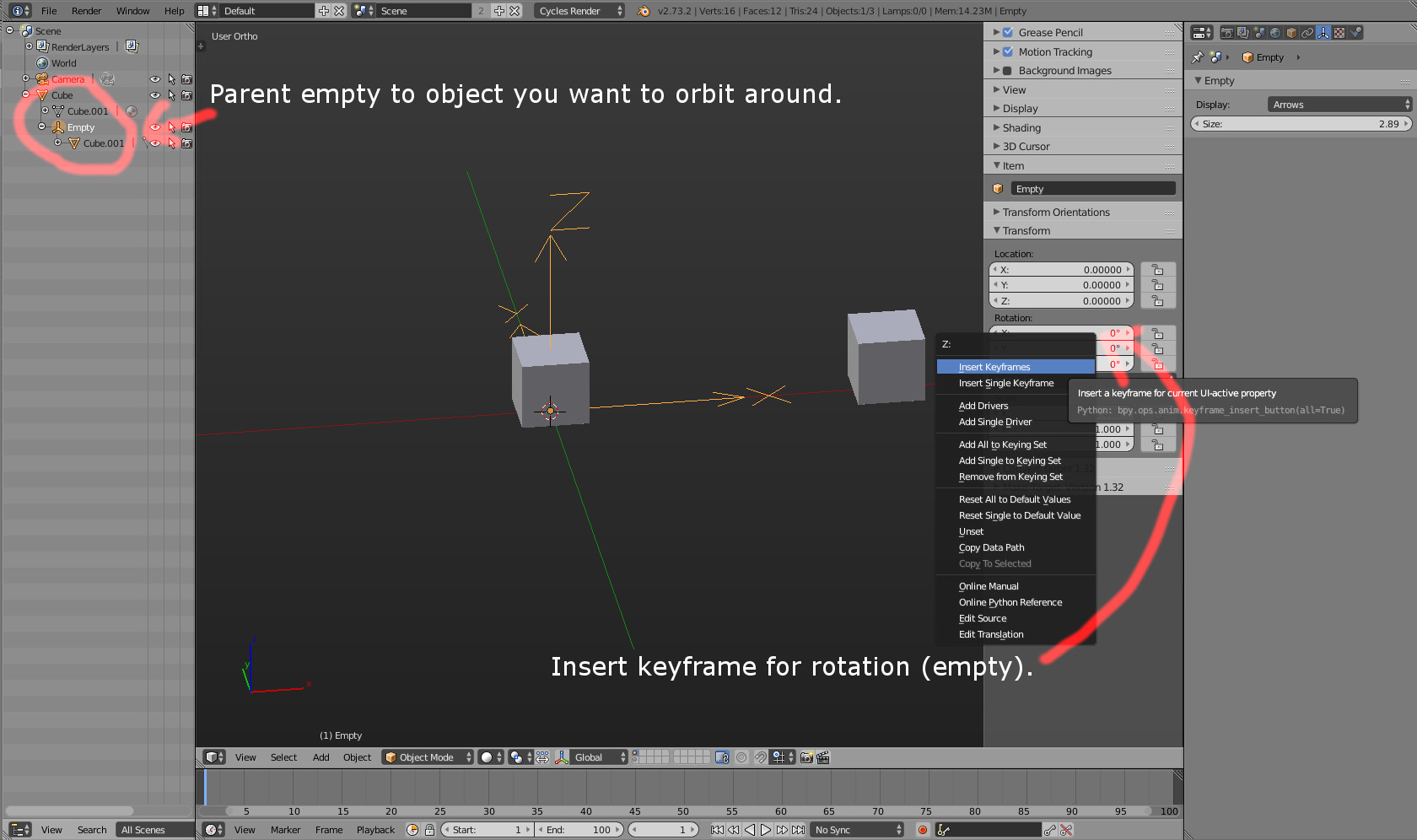This screenshot has height=840, width=1417.
Task: Select Insert Keyframes in context menu
Action: (x=1016, y=367)
